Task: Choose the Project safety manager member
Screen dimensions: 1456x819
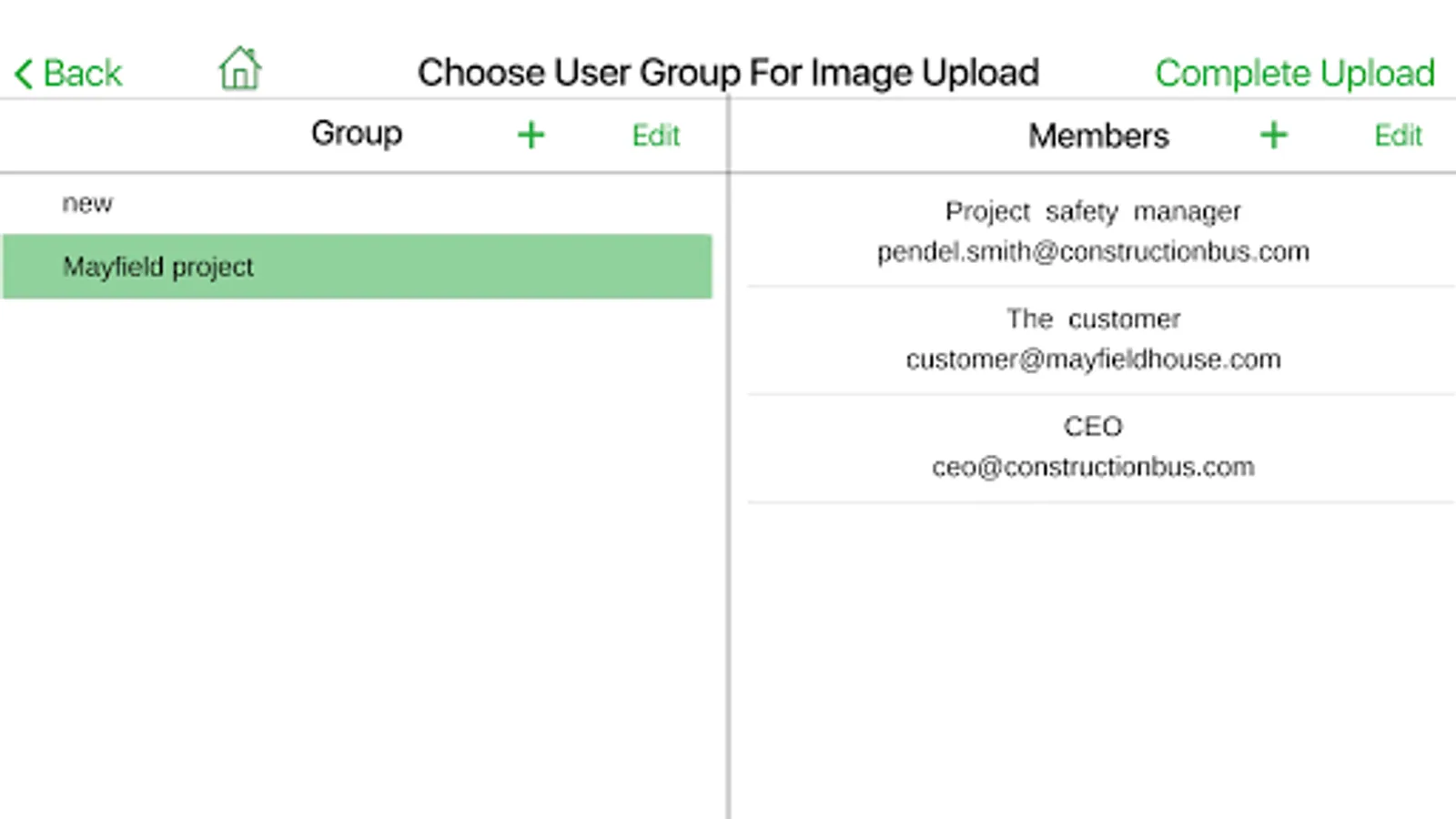Action: click(1092, 211)
